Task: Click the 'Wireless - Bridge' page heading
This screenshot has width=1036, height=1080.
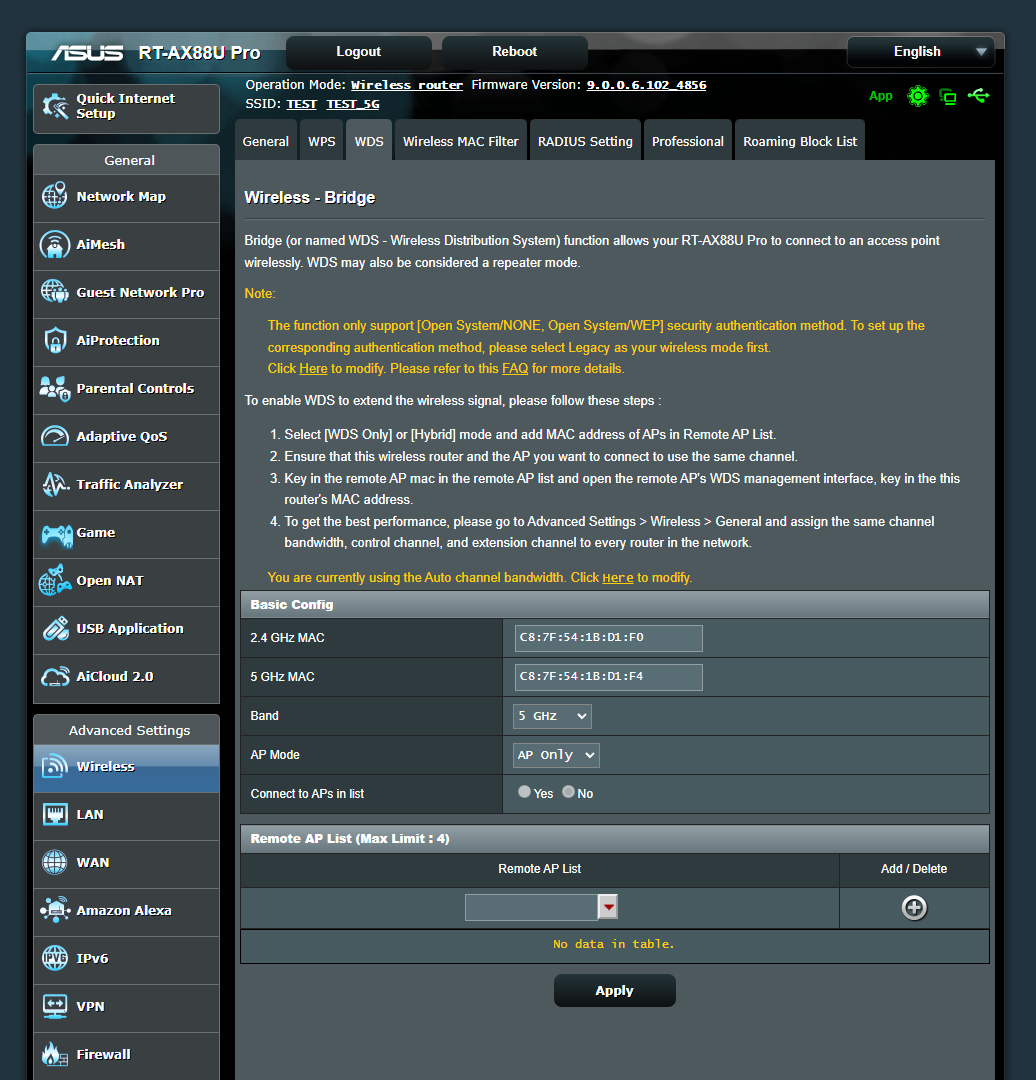Action: click(x=310, y=198)
